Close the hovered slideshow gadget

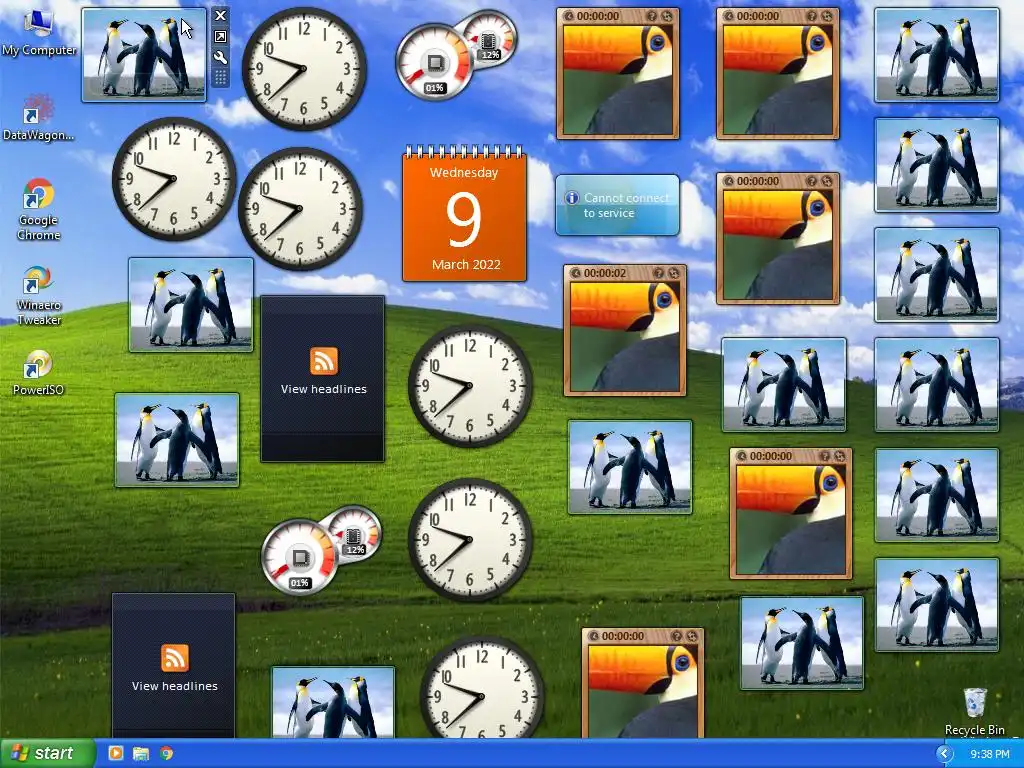[221, 16]
